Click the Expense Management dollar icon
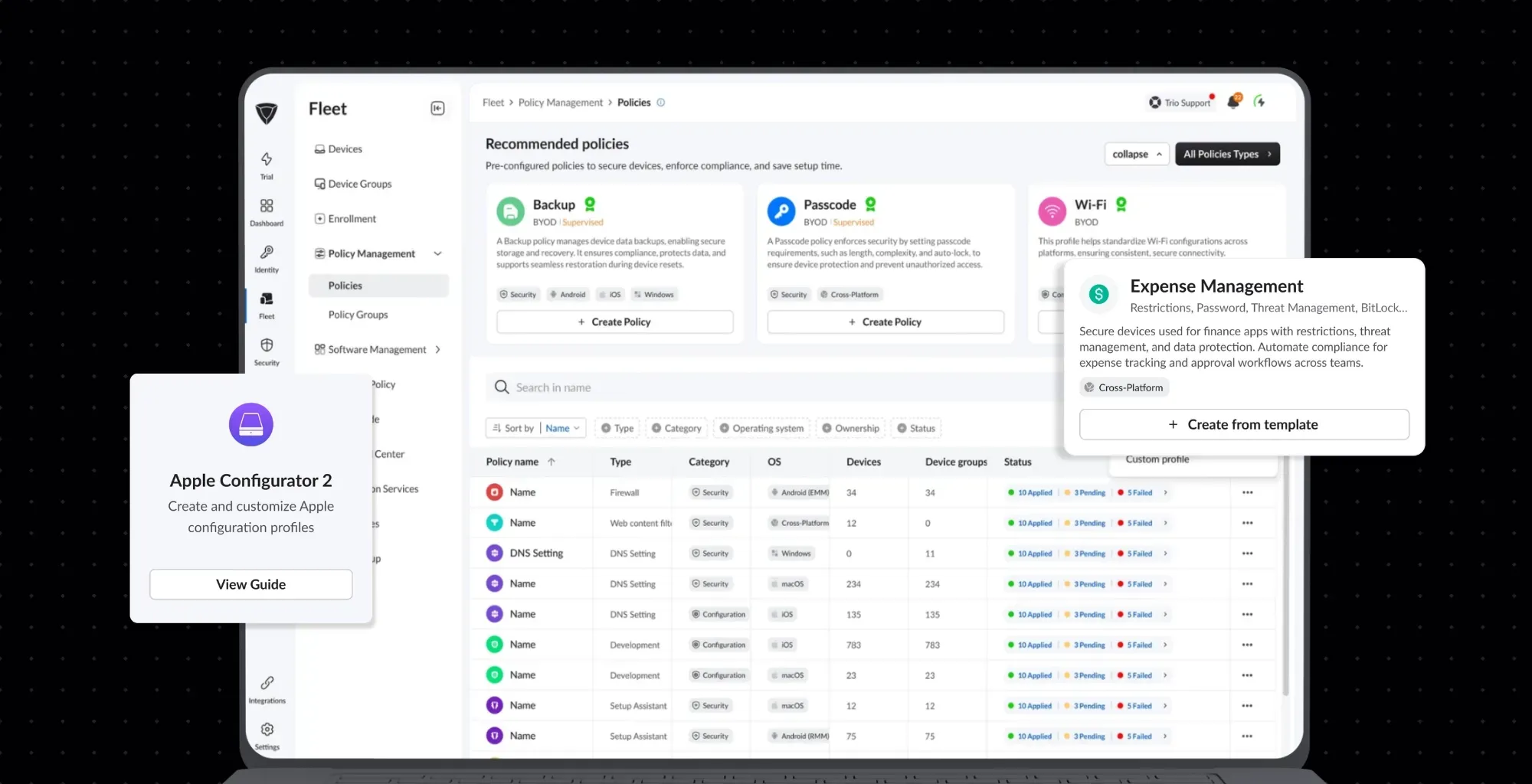This screenshot has height=784, width=1532. tap(1098, 294)
